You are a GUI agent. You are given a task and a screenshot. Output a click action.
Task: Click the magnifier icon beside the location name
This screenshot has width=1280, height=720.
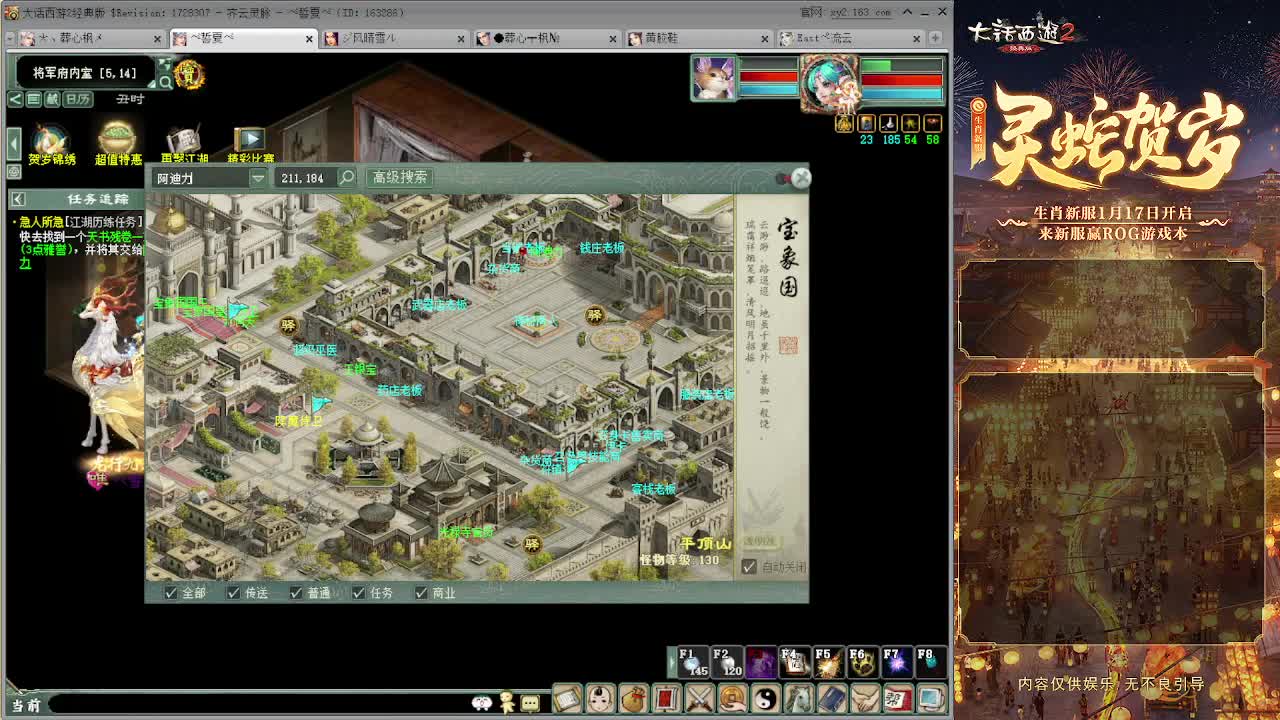point(165,82)
